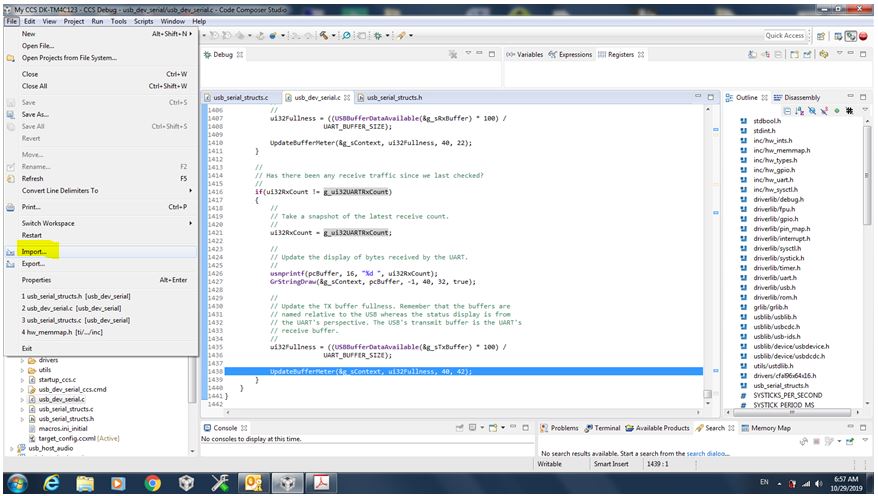Follow the search dialog link

(707, 453)
